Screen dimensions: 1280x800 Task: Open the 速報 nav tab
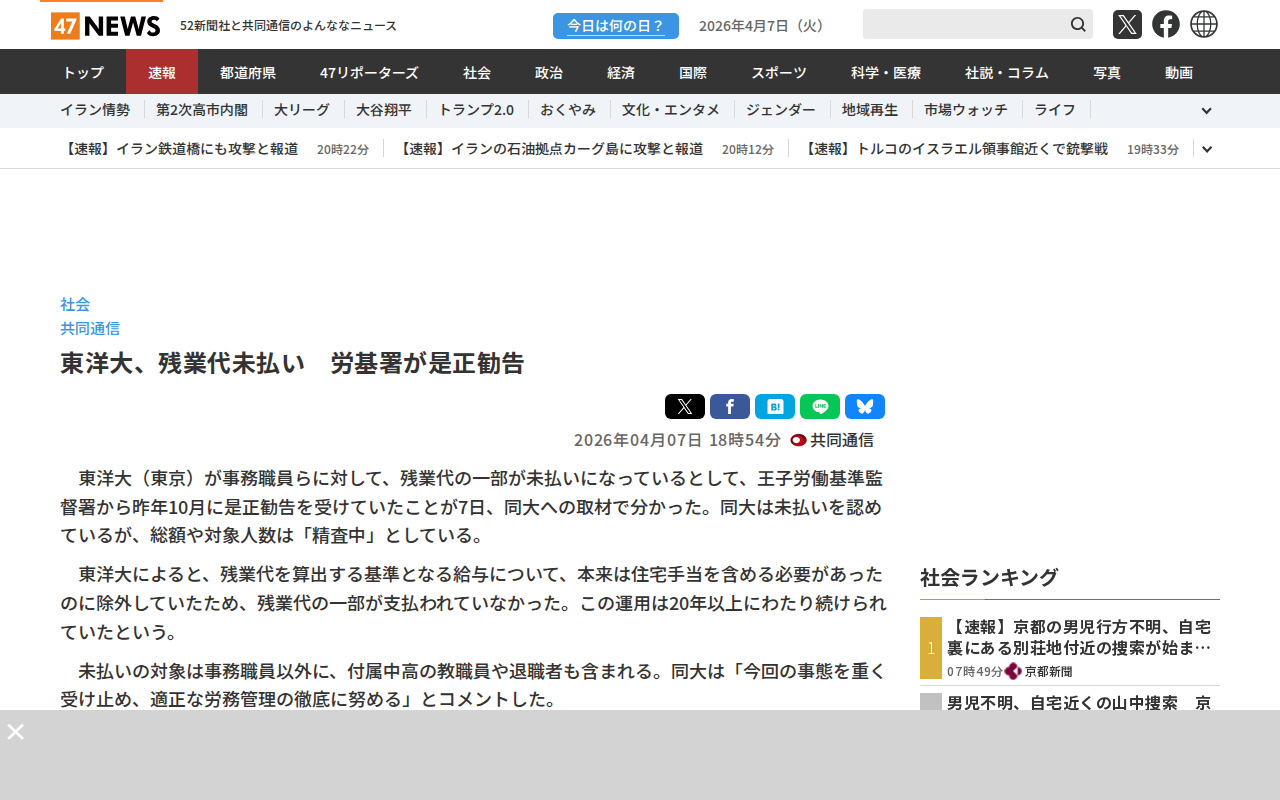tap(162, 72)
